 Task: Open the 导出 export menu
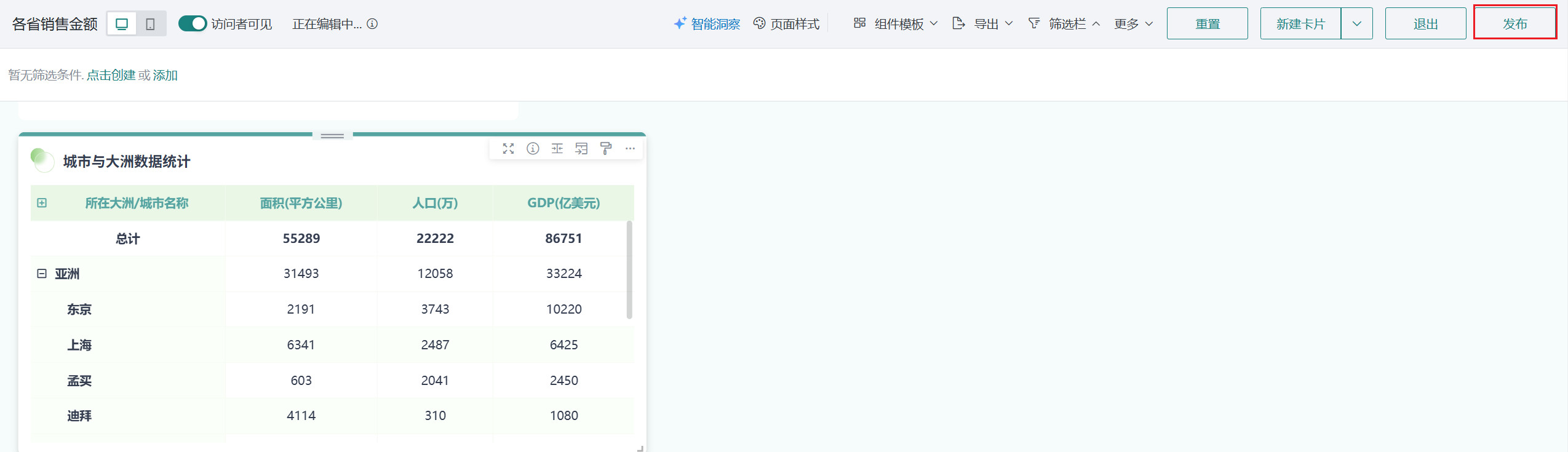point(982,24)
